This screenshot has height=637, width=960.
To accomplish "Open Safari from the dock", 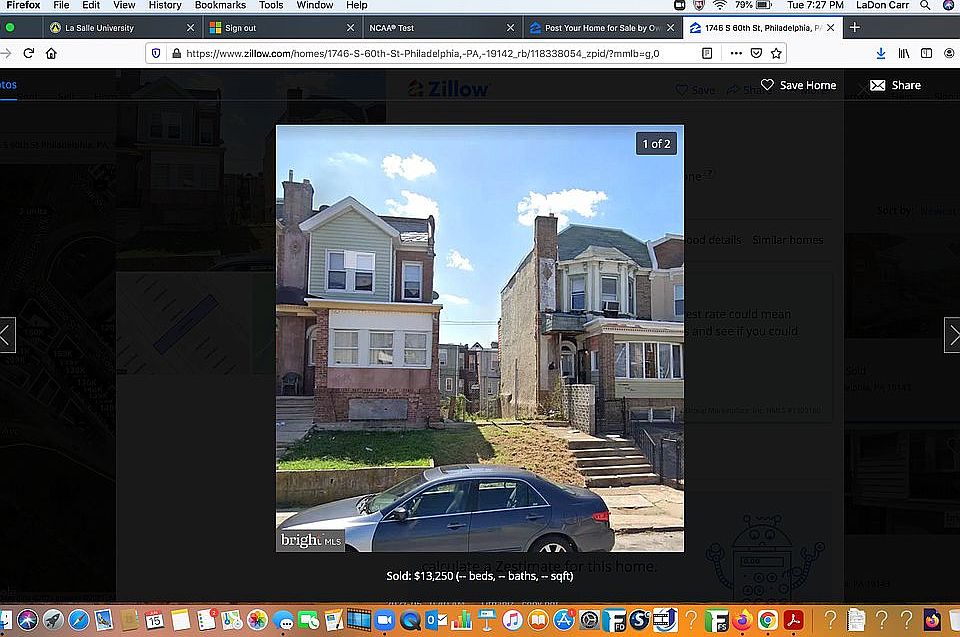I will [79, 620].
